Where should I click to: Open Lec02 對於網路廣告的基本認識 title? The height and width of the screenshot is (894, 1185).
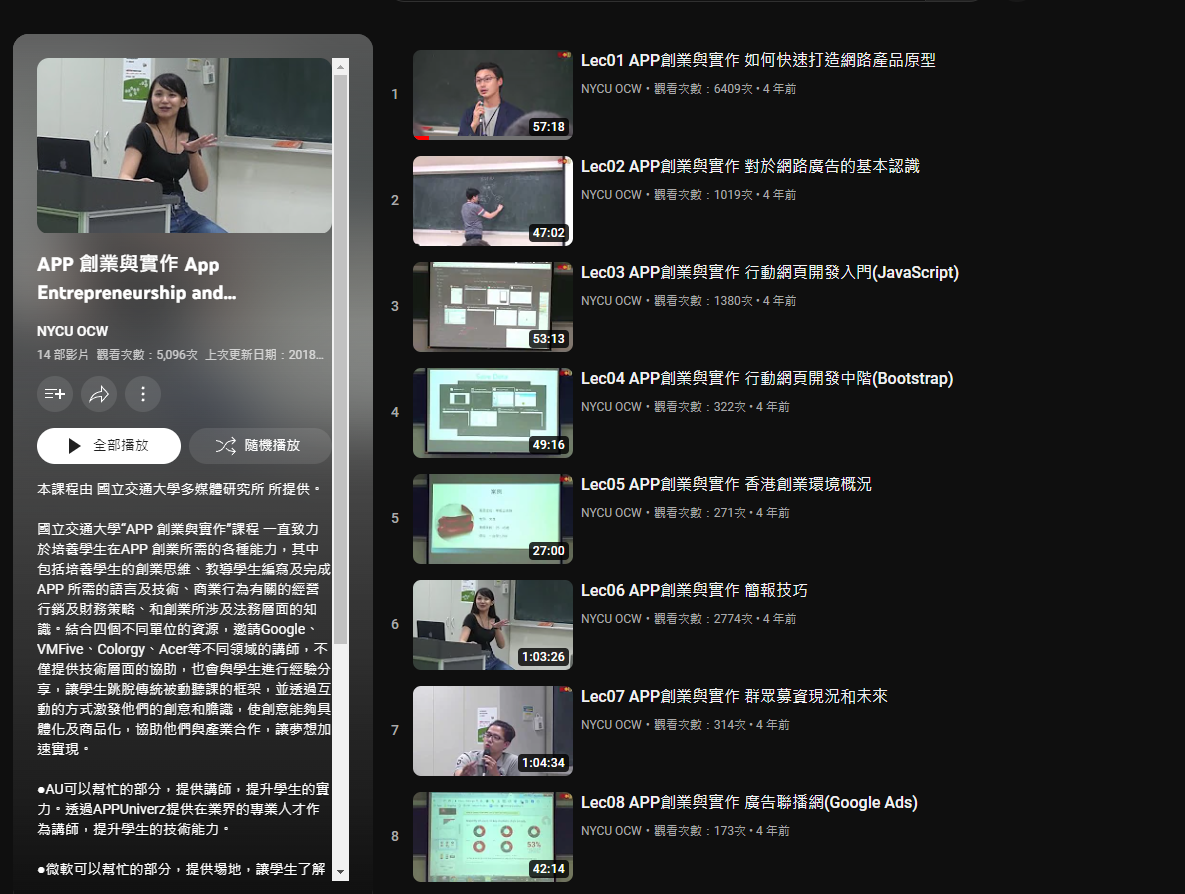point(750,167)
